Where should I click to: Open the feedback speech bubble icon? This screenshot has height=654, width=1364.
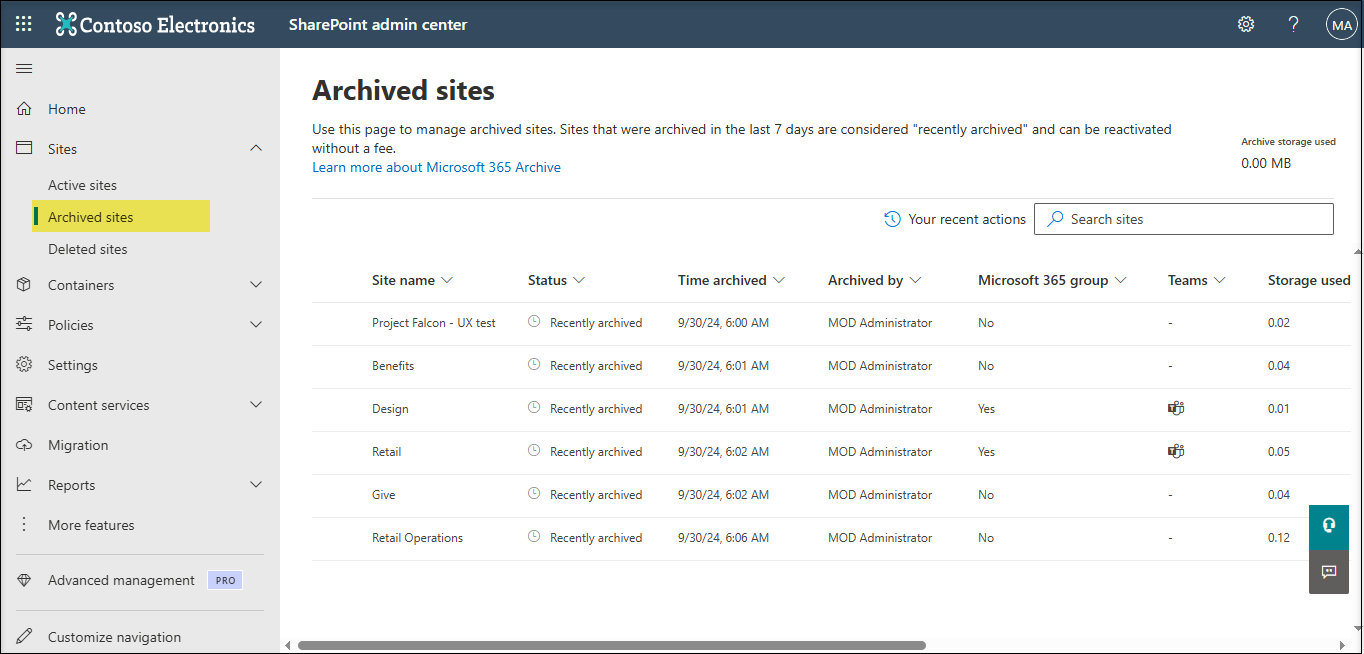1329,572
